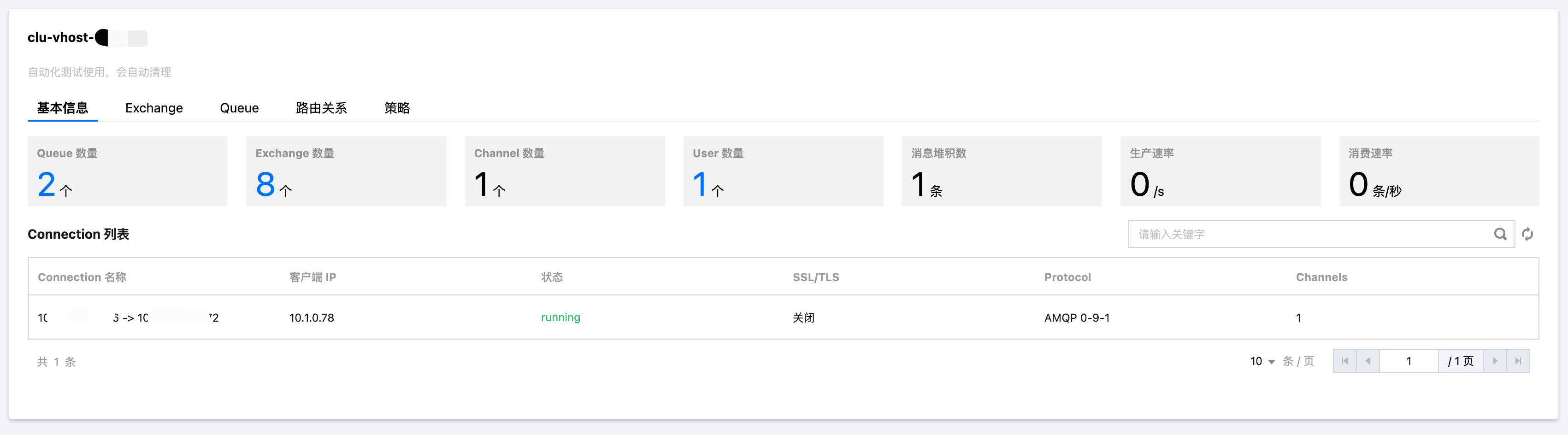Click the User count number 1
This screenshot has width=1568, height=435.
pyautogui.click(x=700, y=184)
